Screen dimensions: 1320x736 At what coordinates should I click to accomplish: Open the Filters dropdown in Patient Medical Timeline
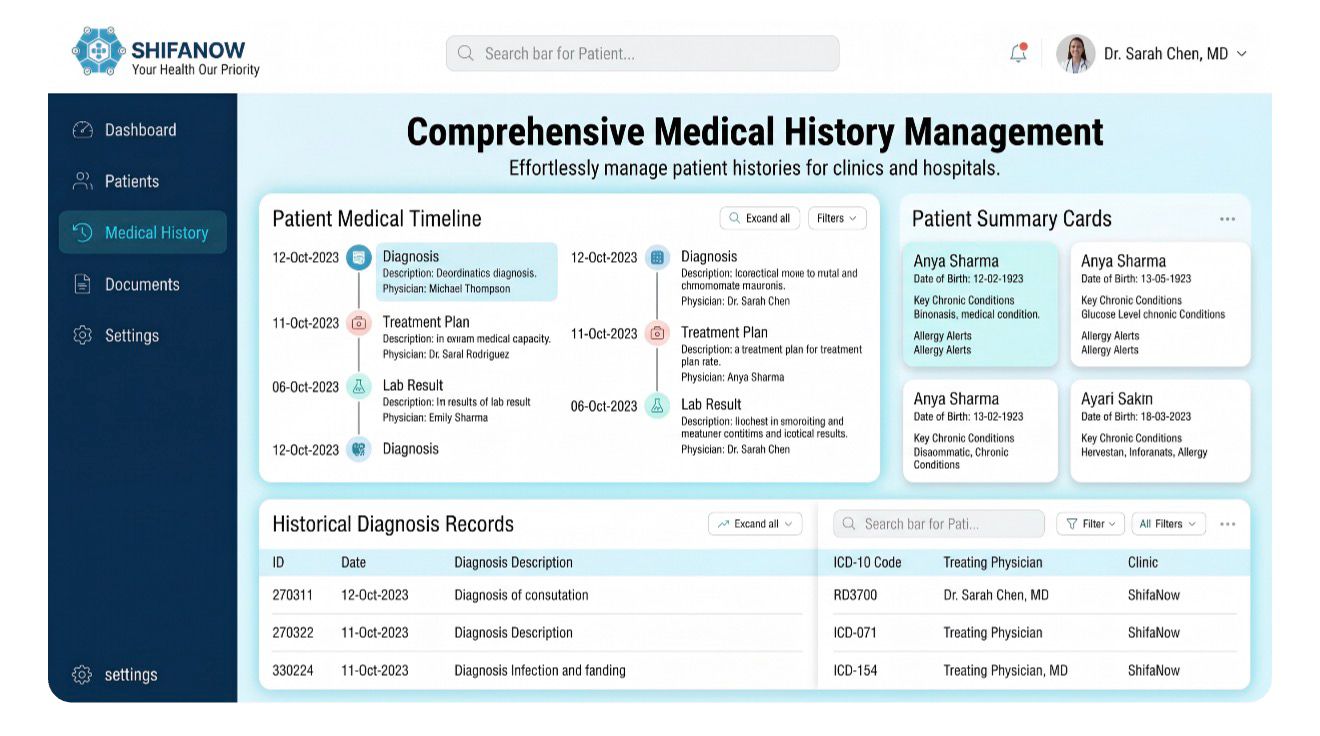(x=837, y=219)
